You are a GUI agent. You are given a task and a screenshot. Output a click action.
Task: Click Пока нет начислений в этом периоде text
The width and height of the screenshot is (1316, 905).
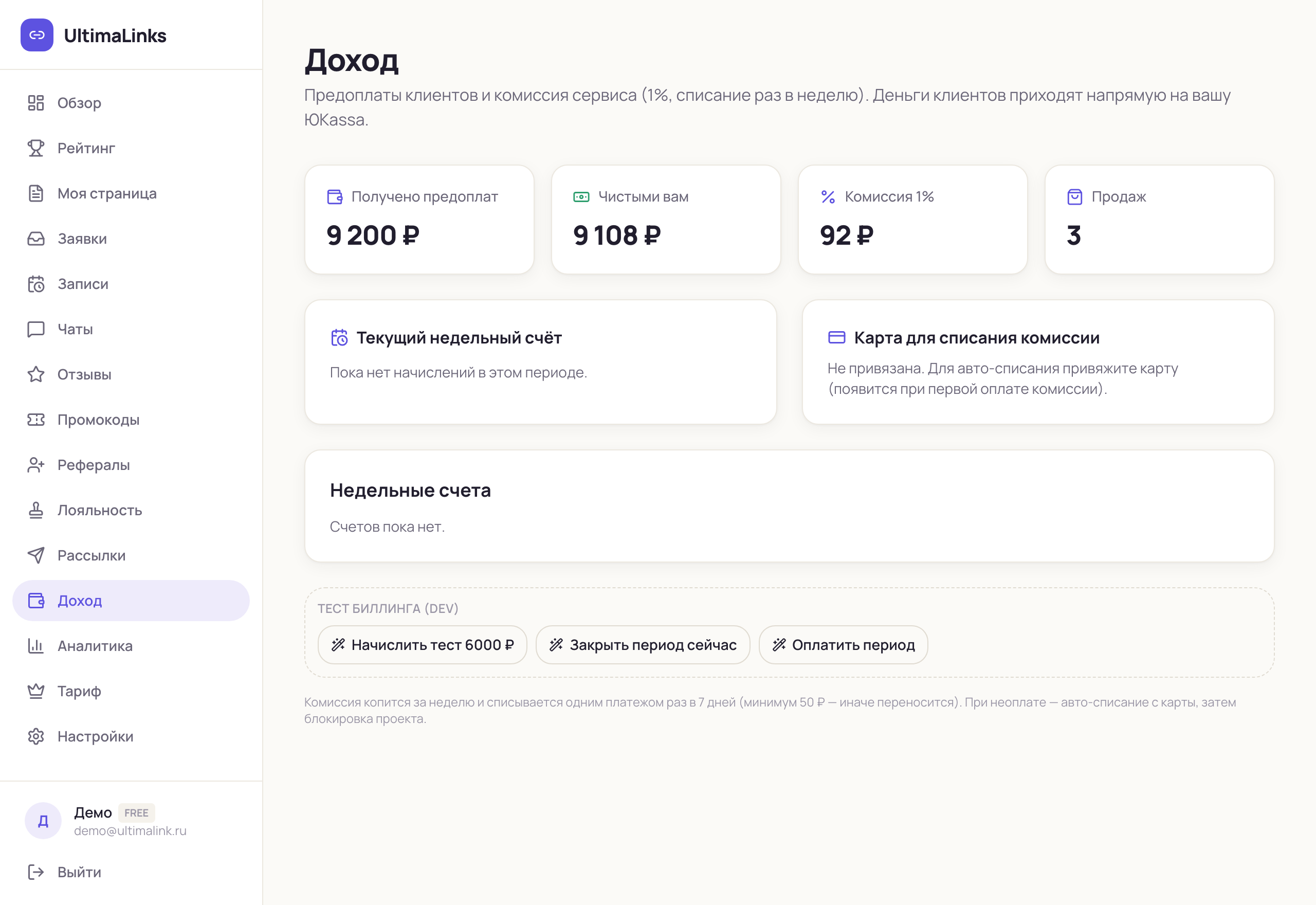[459, 373]
